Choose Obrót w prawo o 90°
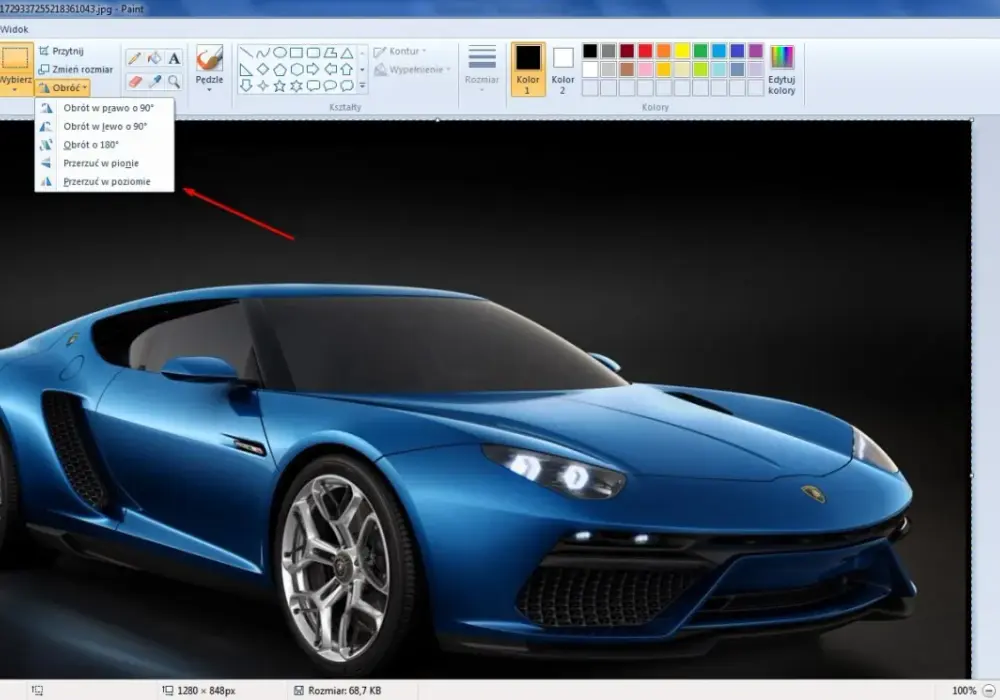 pyautogui.click(x=105, y=108)
